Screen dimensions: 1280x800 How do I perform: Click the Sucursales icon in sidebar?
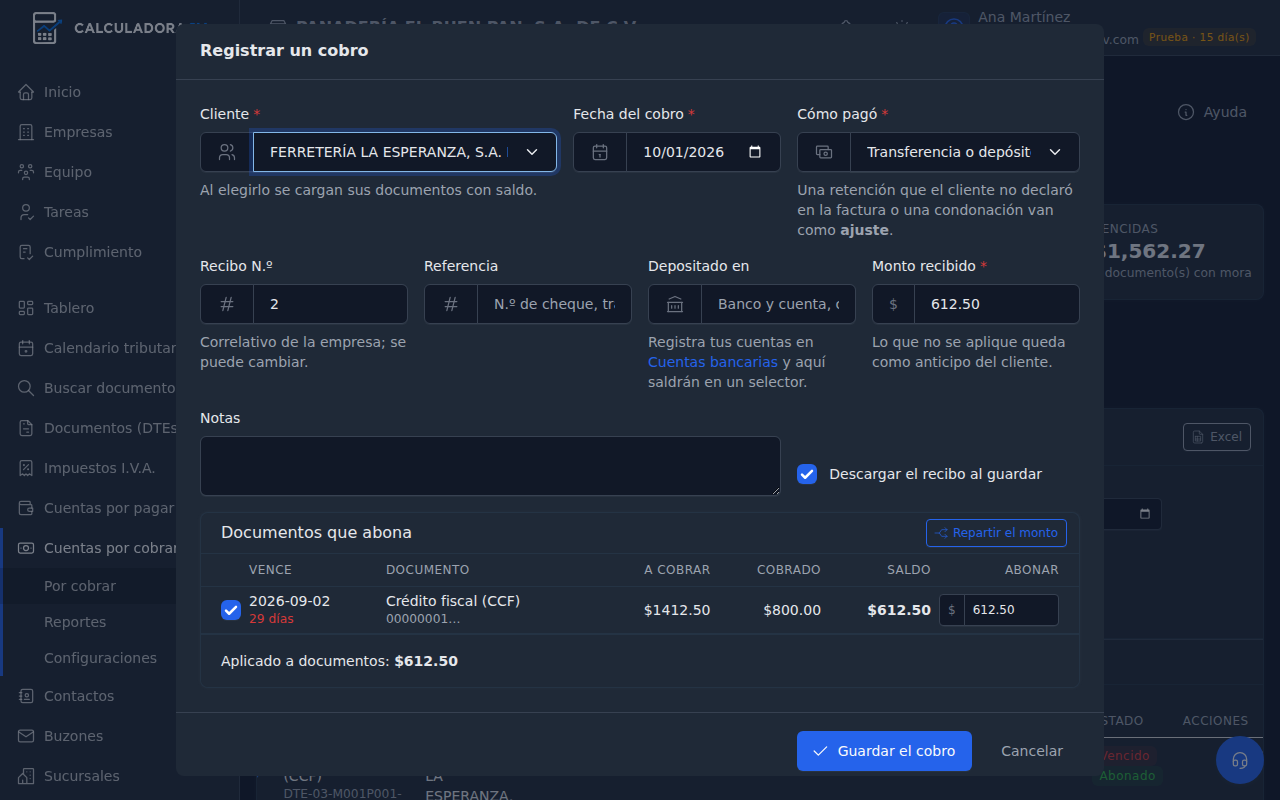(26, 776)
